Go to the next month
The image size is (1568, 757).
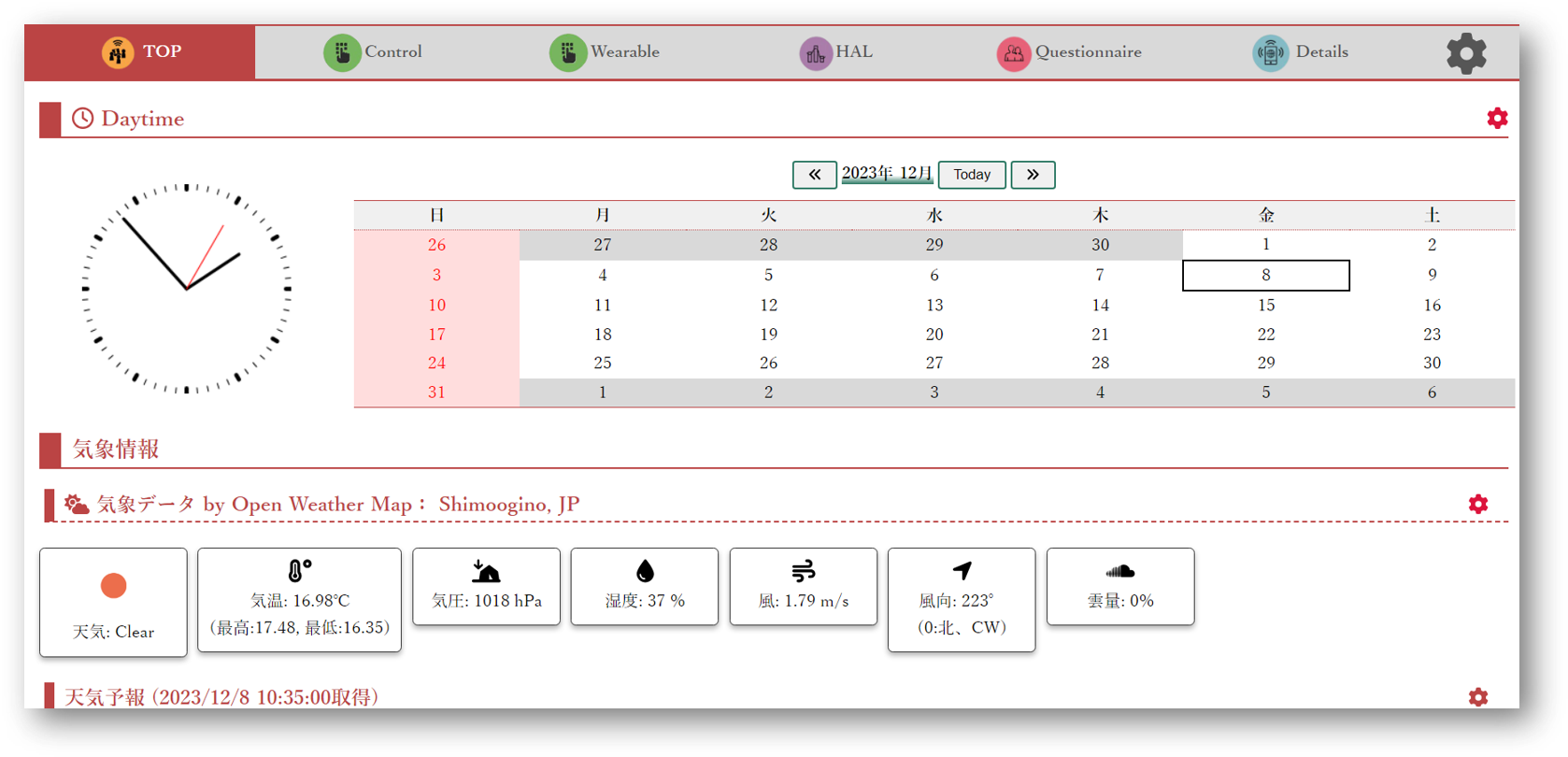click(1033, 175)
